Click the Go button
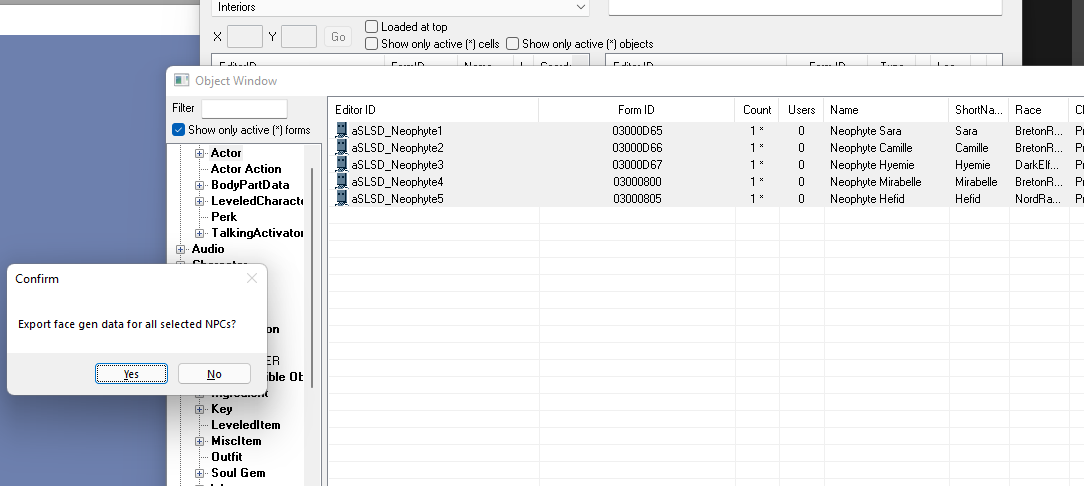Screen dimensions: 1084x486 pyautogui.click(x=338, y=37)
